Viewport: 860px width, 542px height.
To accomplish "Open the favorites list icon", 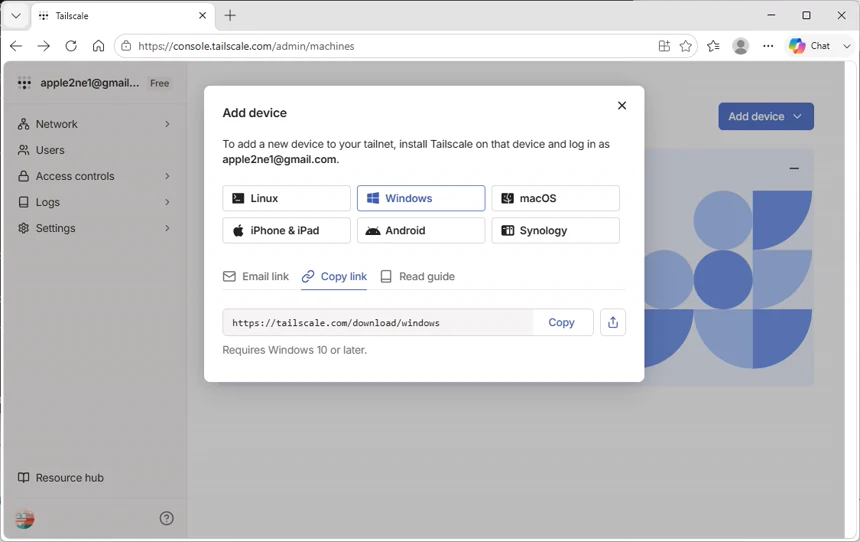I will [x=713, y=46].
